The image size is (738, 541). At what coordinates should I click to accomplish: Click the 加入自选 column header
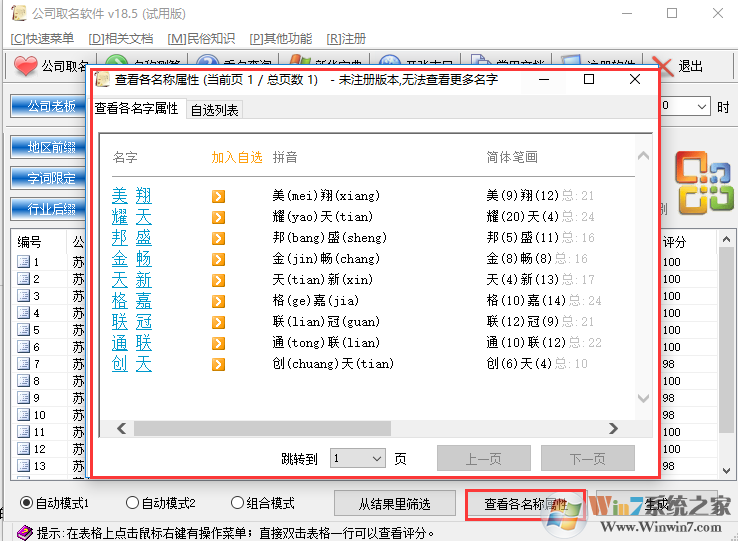coord(237,157)
